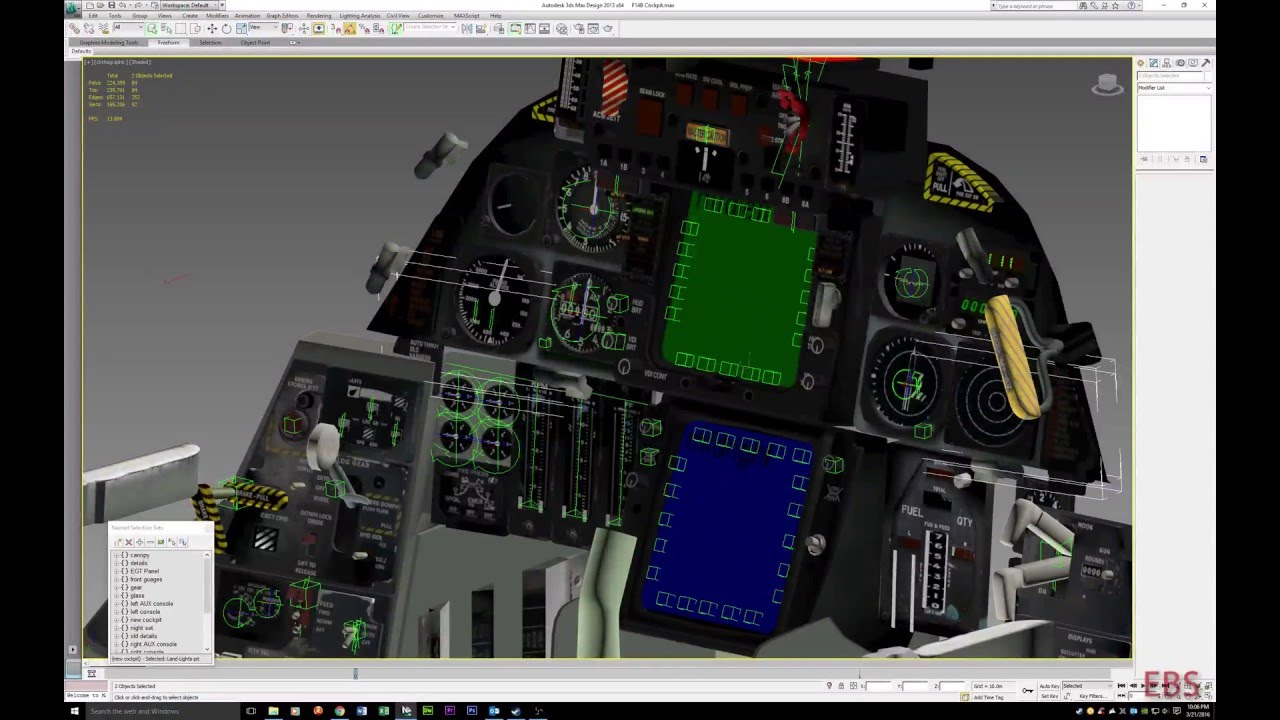
Task: Click the Remove (red X) icon in Named Selection Sets
Action: [129, 542]
